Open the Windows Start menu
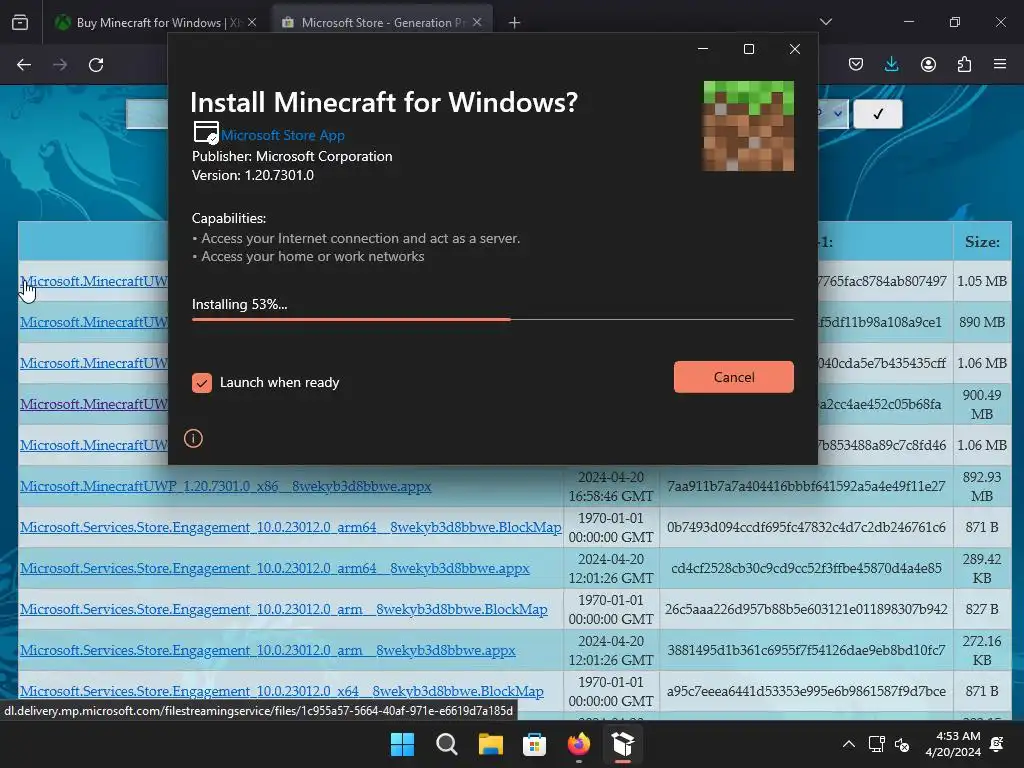The height and width of the screenshot is (768, 1024). click(x=402, y=744)
